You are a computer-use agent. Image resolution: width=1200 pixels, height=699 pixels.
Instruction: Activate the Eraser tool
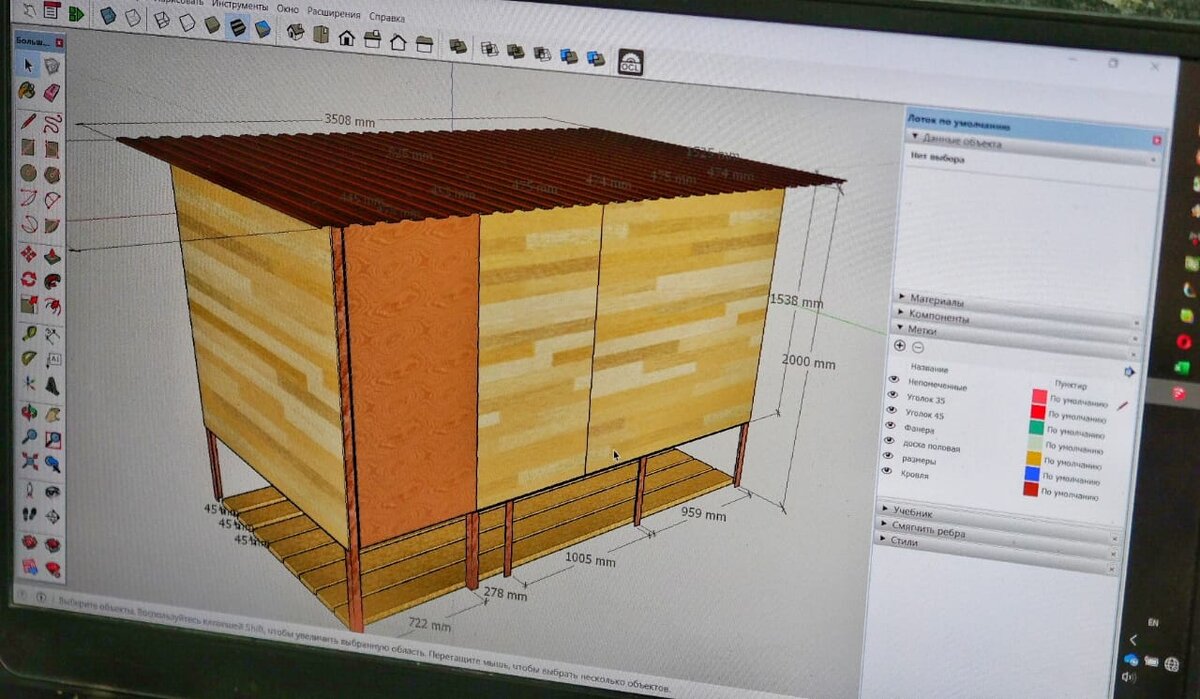point(53,91)
